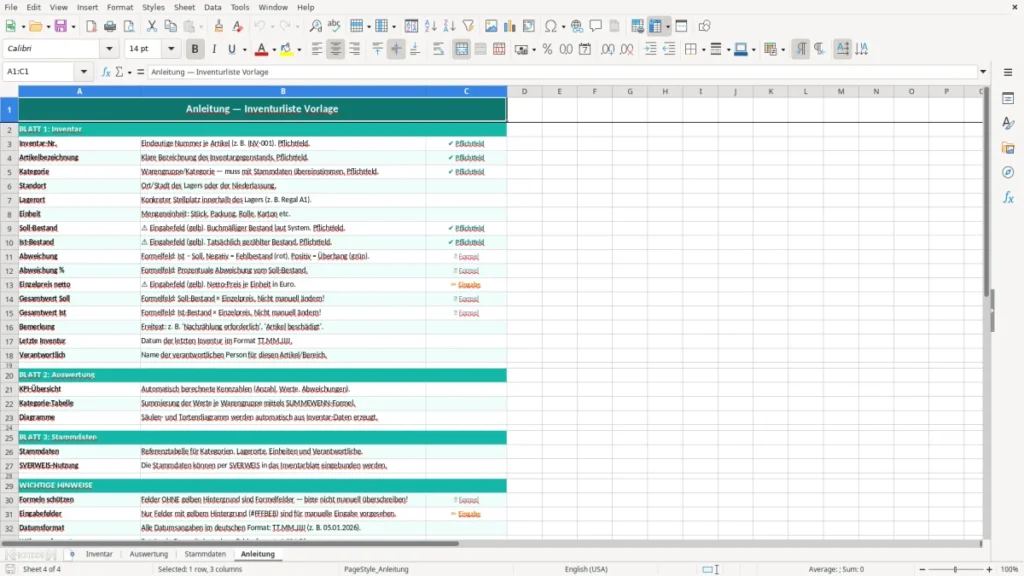Open the Select Function sum dropdown arrow
This screenshot has height=576, width=1024.
tap(129, 72)
